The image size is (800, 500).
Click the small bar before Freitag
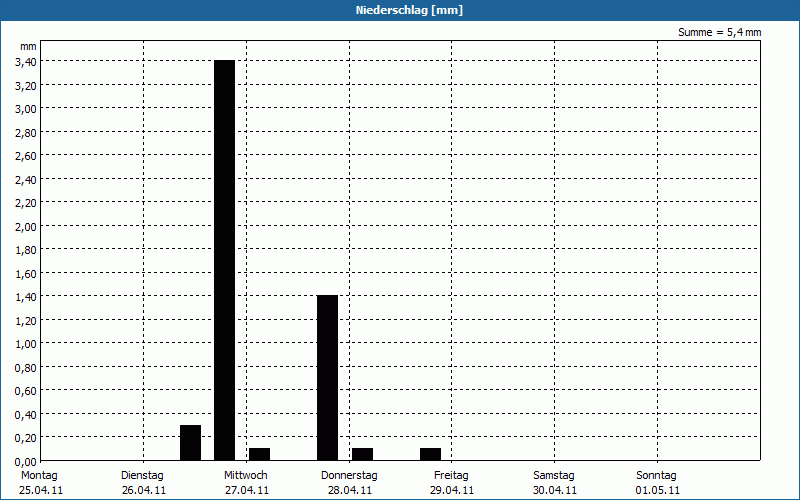coord(431,454)
